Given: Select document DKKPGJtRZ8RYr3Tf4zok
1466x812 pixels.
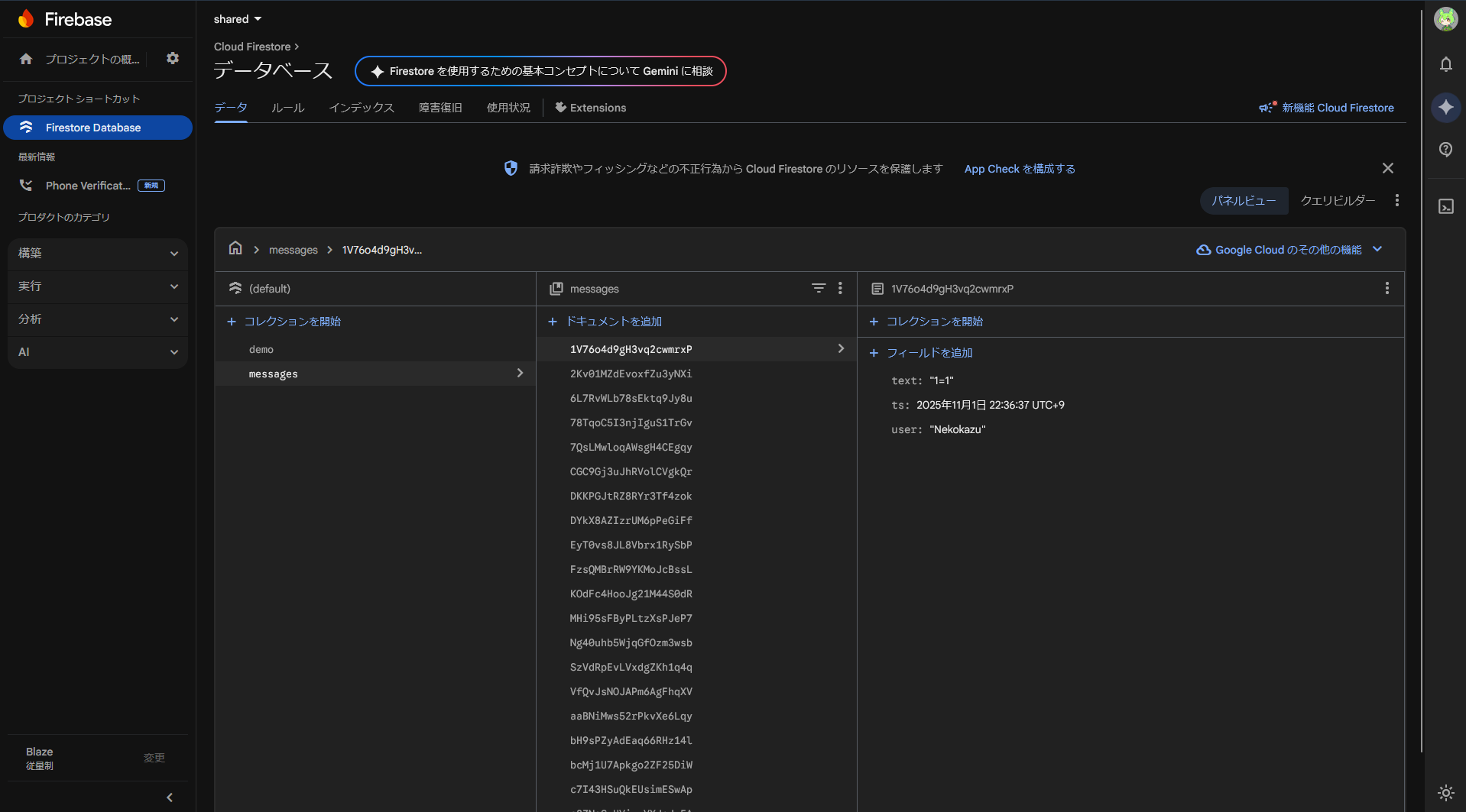Looking at the screenshot, I should tap(696, 496).
